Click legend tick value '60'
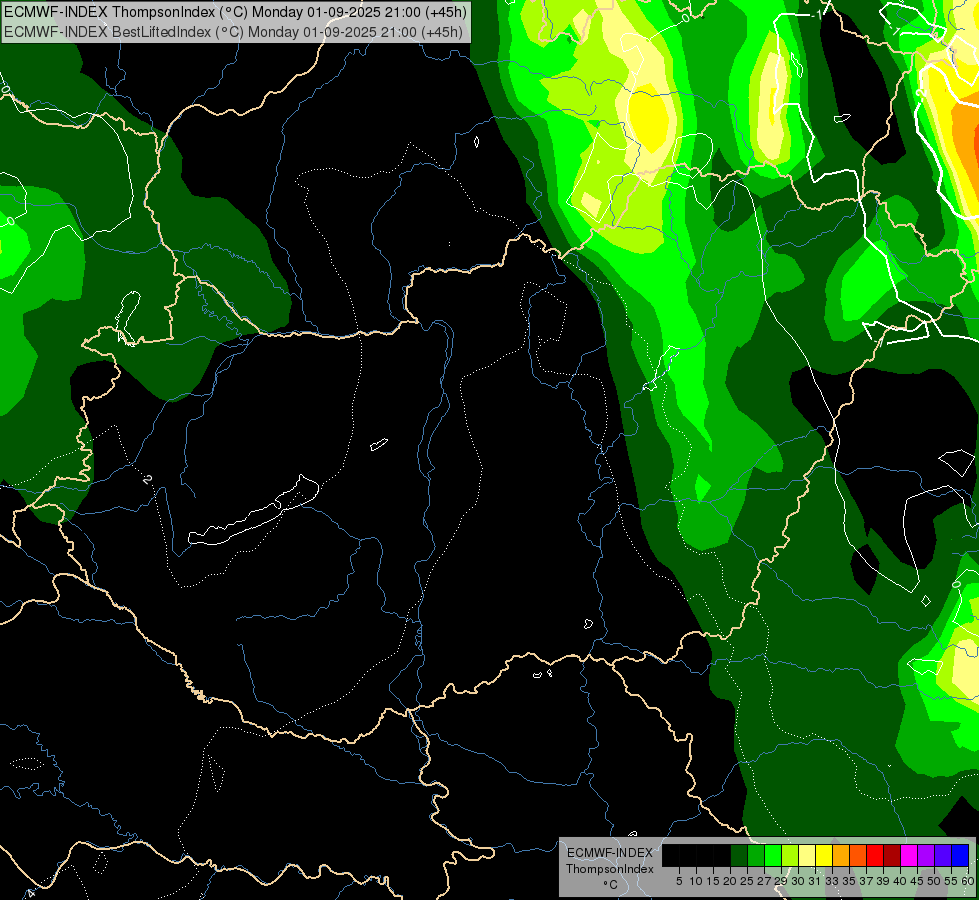 (x=968, y=881)
